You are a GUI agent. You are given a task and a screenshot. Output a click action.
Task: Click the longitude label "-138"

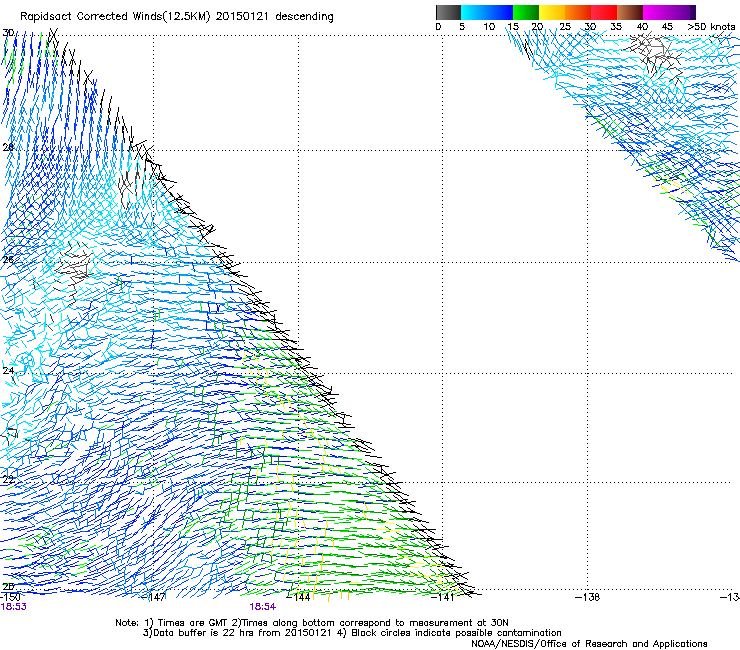[588, 597]
